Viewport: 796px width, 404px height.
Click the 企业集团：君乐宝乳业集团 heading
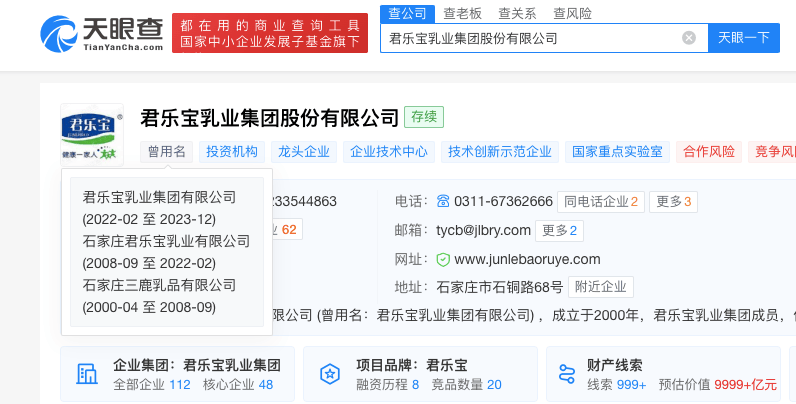197,365
